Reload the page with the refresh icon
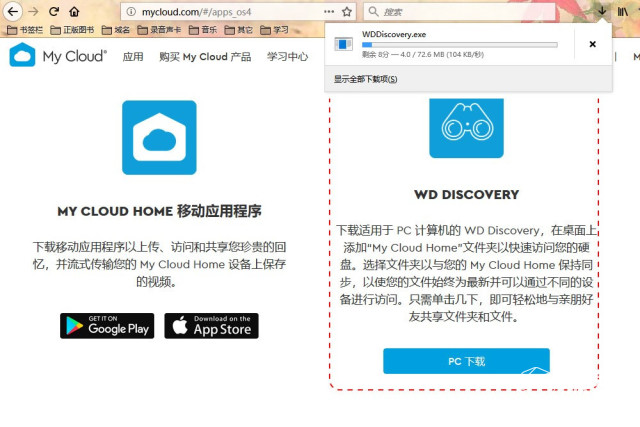 pos(54,11)
